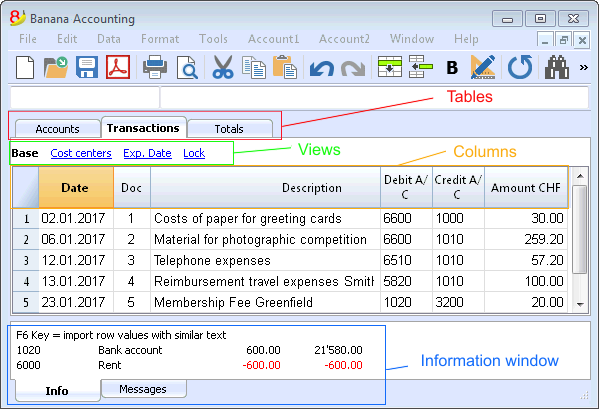Switch to the Accounts table tab
Screen dimensions: 599x409
coord(57,129)
